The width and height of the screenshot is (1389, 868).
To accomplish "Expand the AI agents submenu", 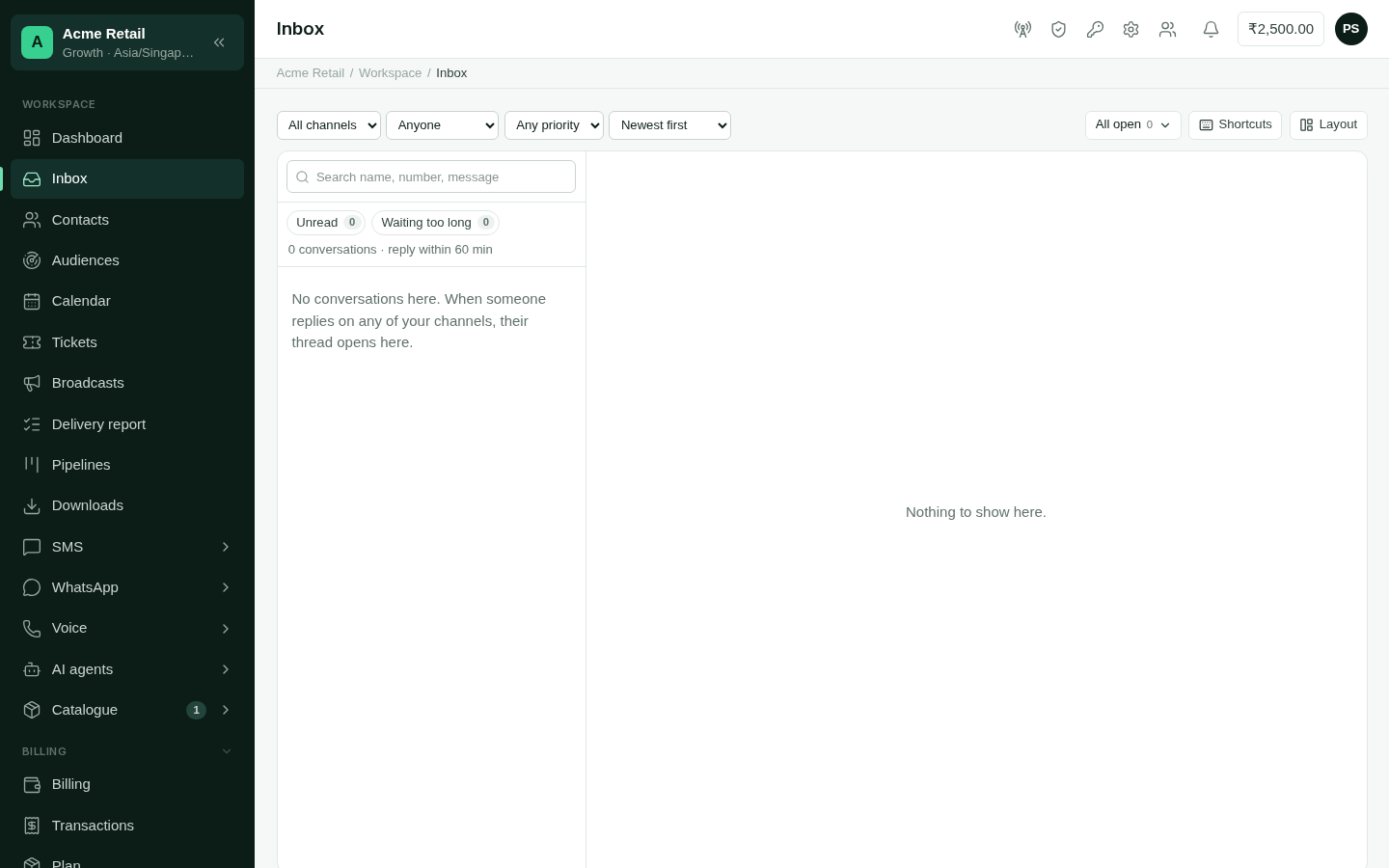I will pos(127,669).
